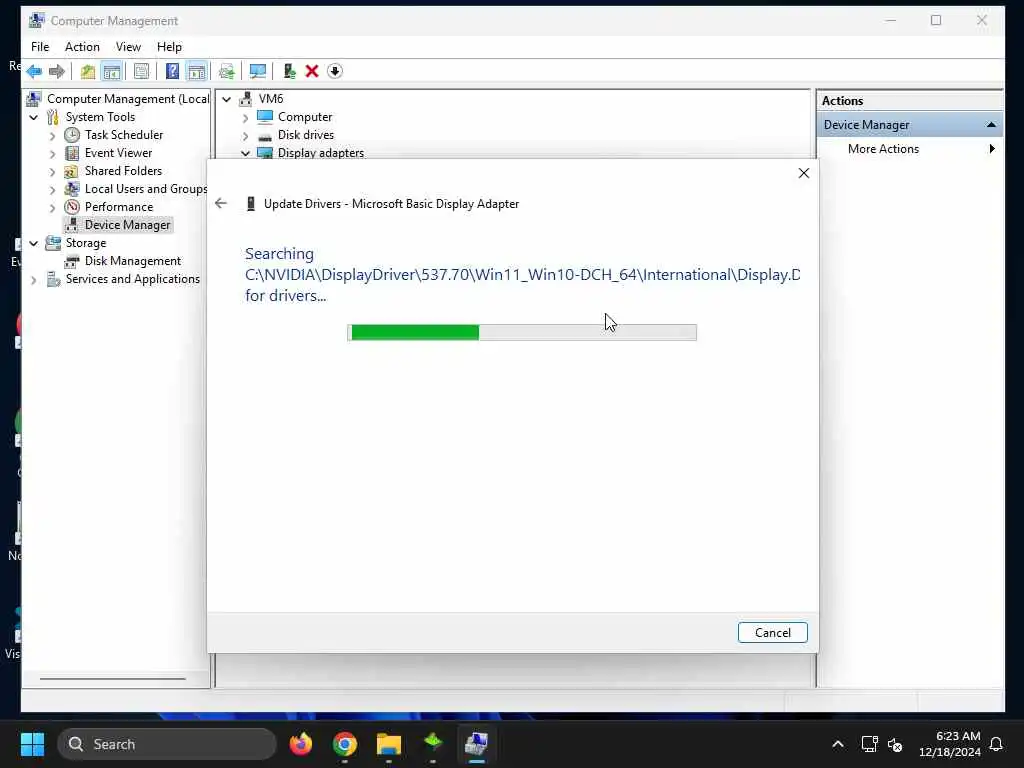1024x768 pixels.
Task: Select System Tools in the tree
Action: tap(100, 117)
